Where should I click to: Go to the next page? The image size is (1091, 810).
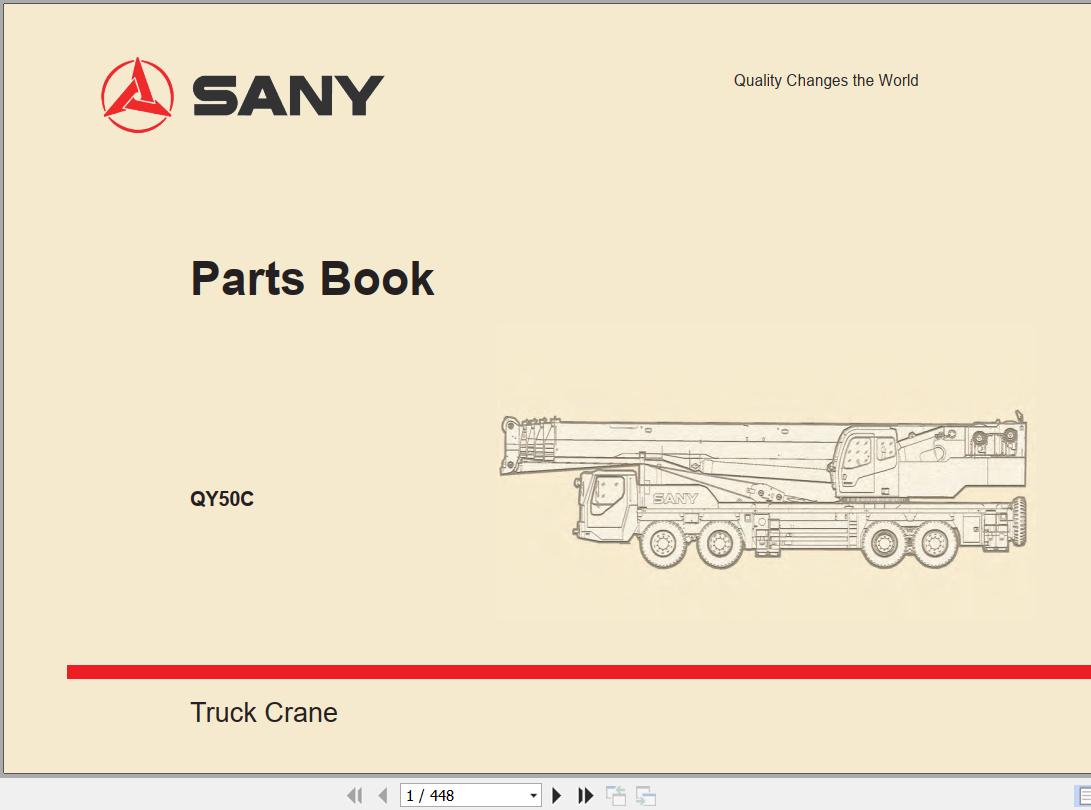click(557, 795)
